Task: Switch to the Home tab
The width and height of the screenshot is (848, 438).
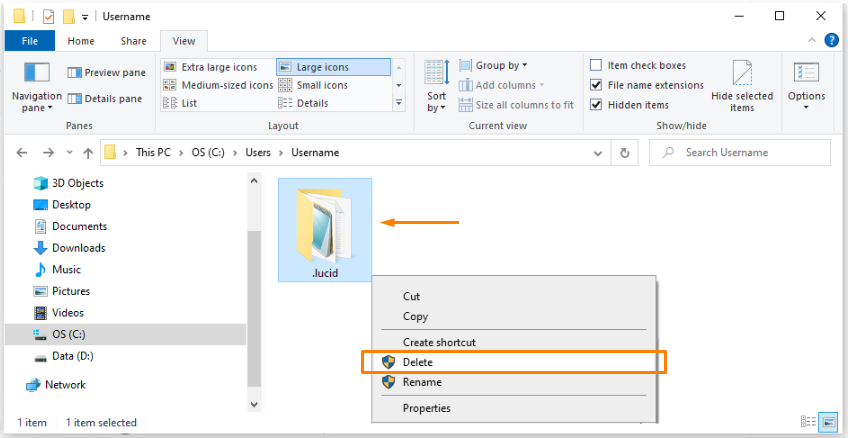Action: [x=81, y=41]
